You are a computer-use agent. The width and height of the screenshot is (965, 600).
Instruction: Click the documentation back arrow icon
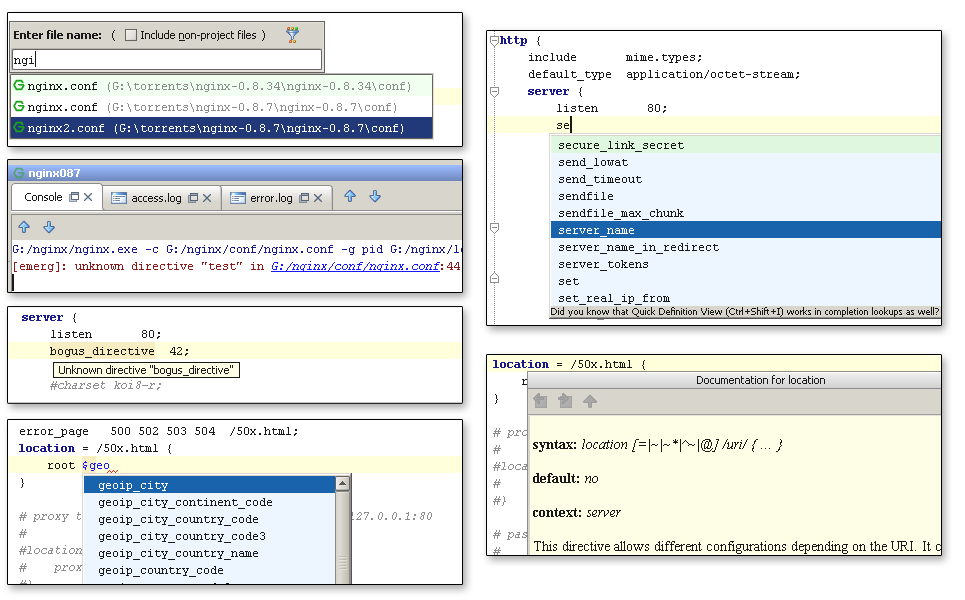click(x=540, y=401)
